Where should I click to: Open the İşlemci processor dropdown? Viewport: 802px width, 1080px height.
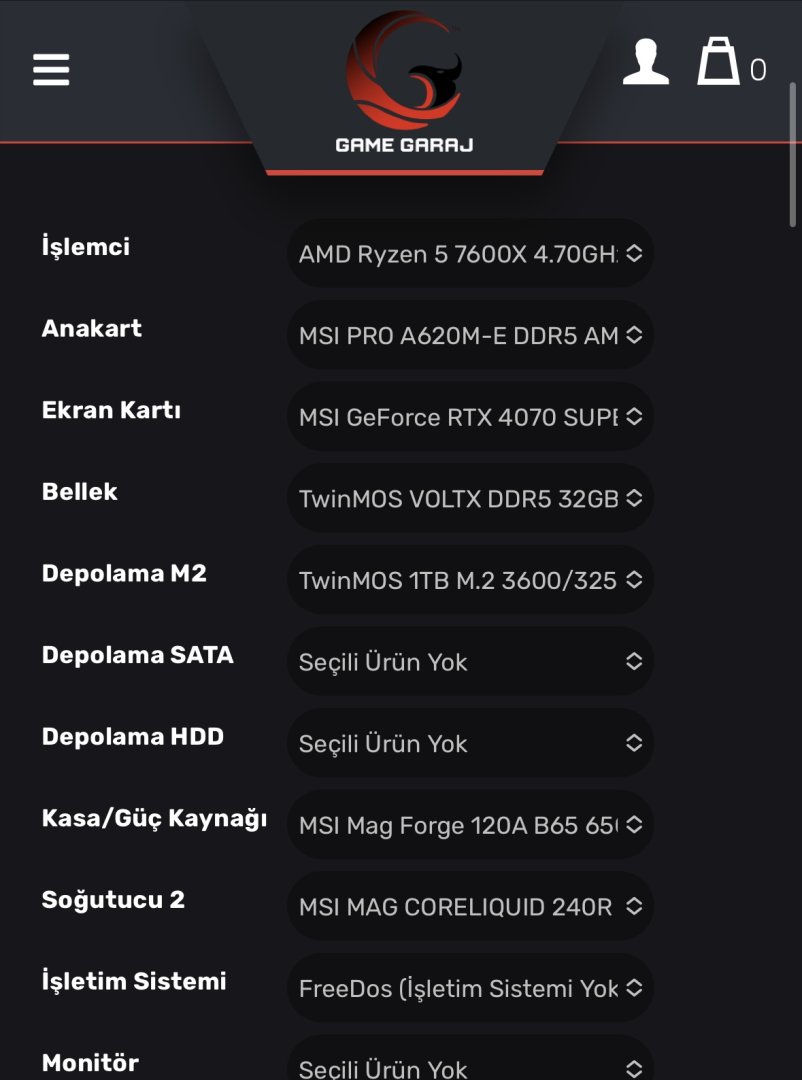(470, 254)
